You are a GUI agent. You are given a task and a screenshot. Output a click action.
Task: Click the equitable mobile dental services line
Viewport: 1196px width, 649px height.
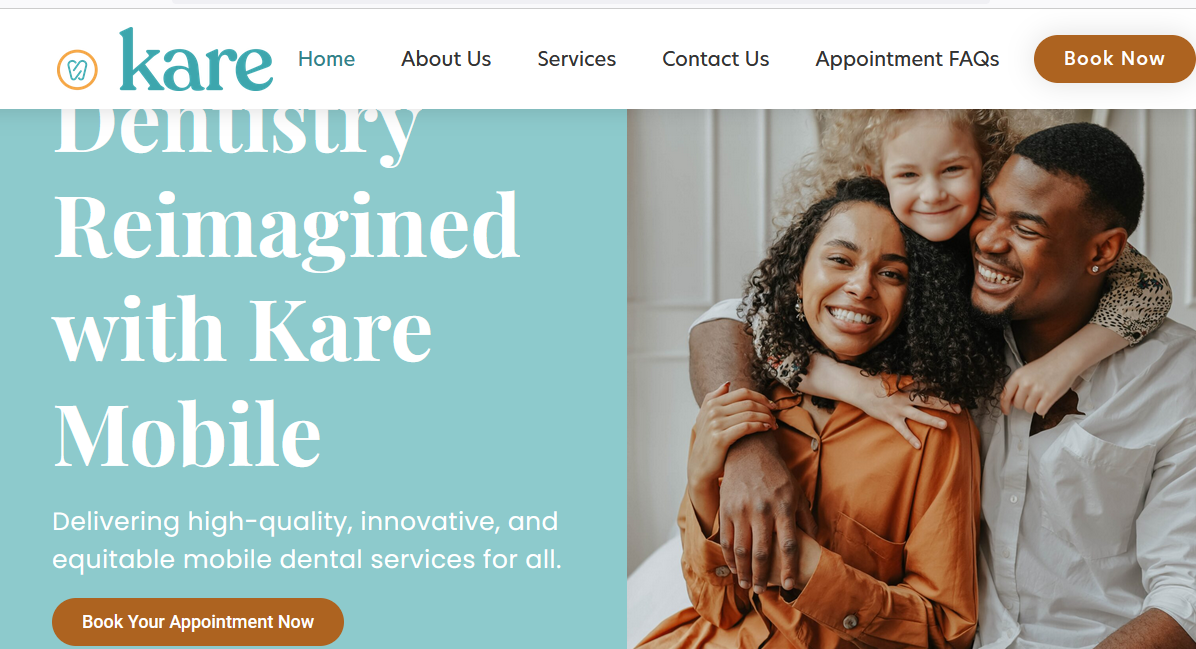(307, 560)
